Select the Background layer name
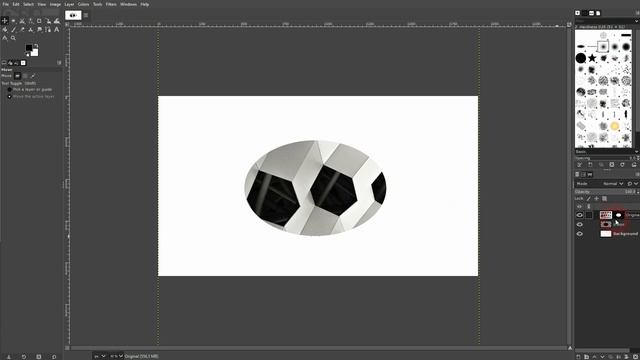This screenshot has height=360, width=640. point(625,234)
